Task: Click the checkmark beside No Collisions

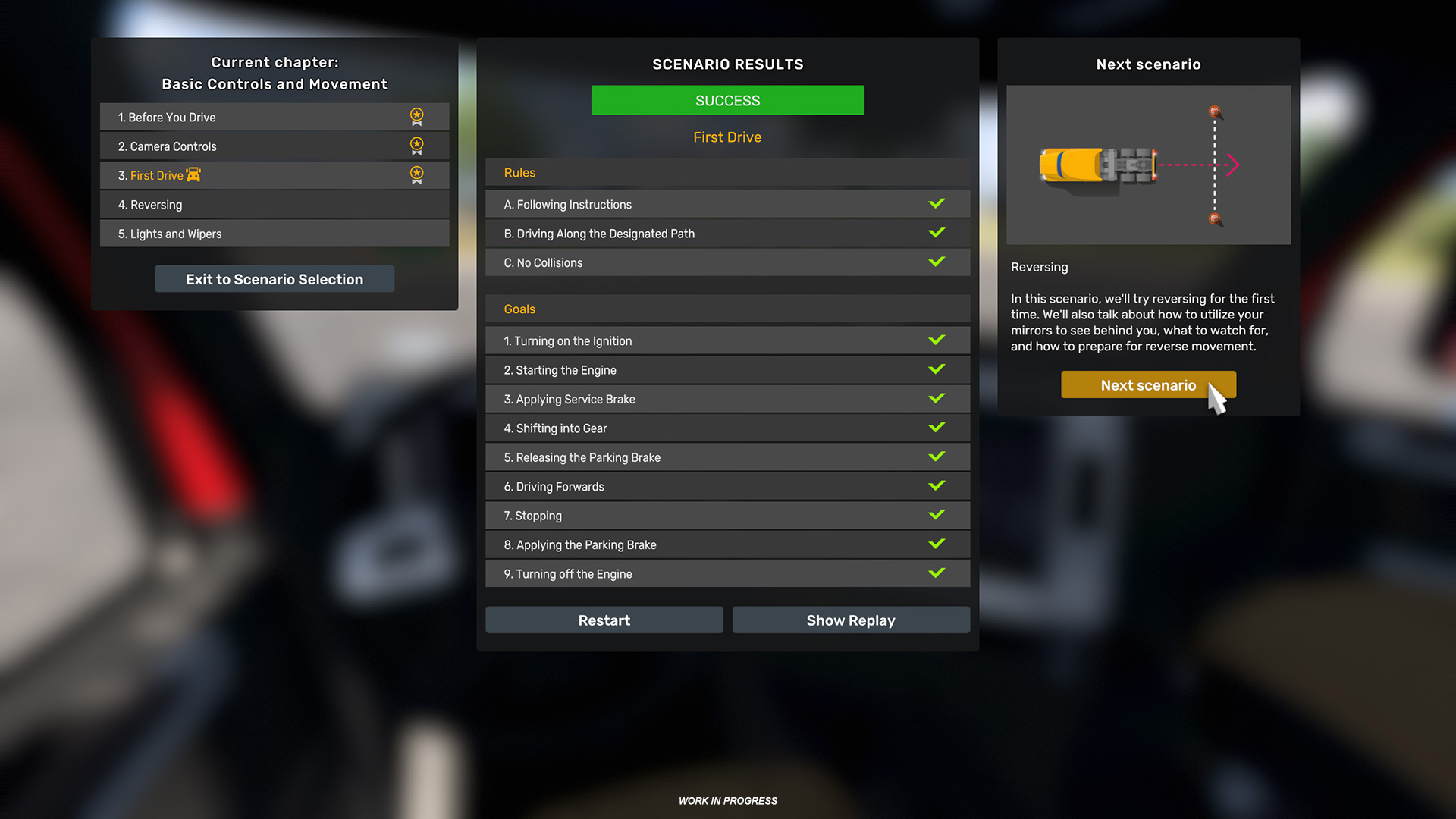Action: [937, 262]
